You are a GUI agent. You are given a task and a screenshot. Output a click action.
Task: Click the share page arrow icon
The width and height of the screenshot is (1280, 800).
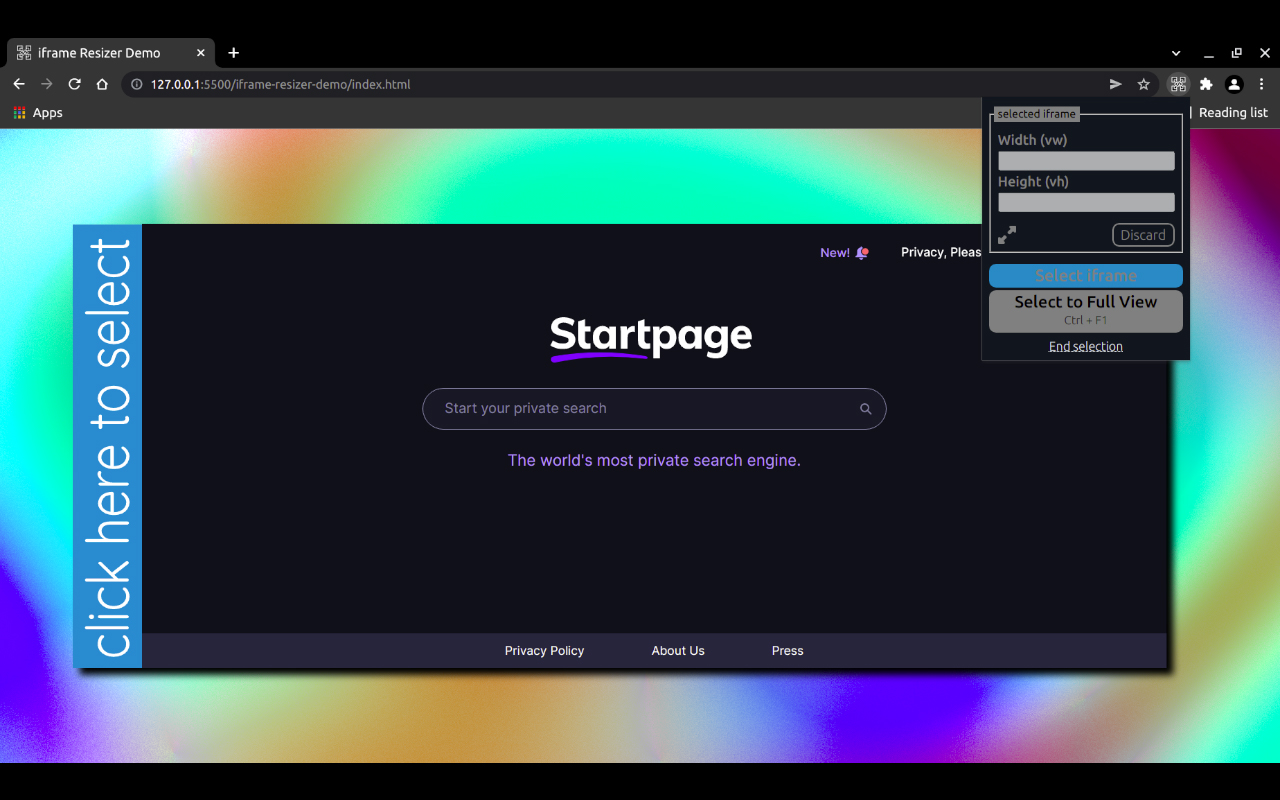pos(1116,84)
